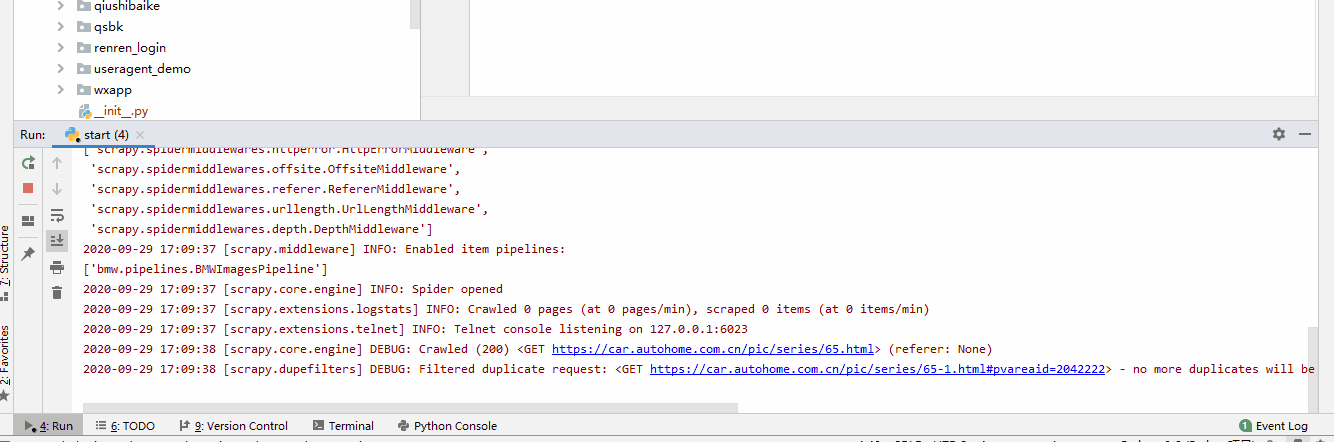
Task: Expand the wxapp folder
Action: click(x=62, y=90)
